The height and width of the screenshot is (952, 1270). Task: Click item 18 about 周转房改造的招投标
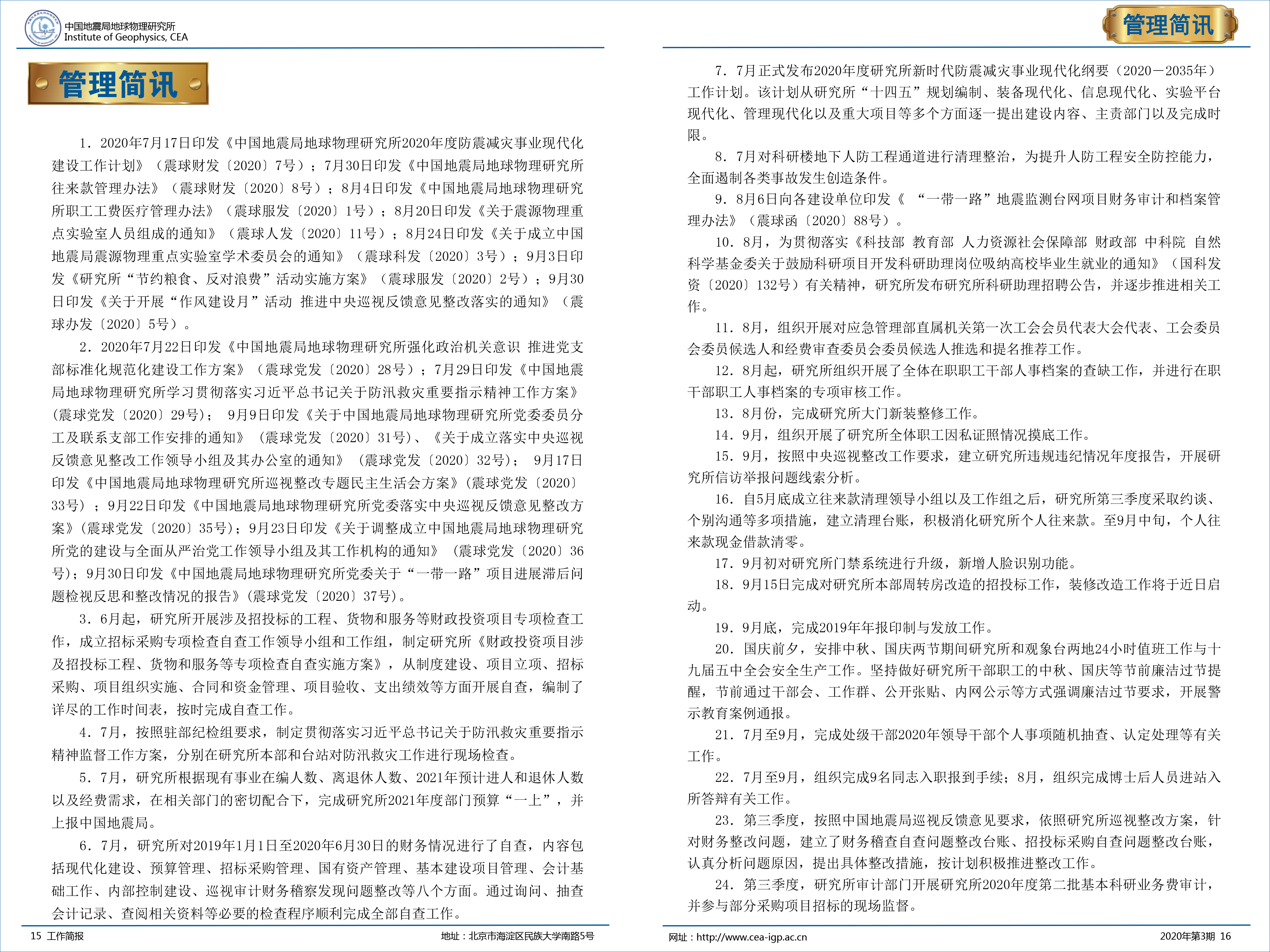954,595
